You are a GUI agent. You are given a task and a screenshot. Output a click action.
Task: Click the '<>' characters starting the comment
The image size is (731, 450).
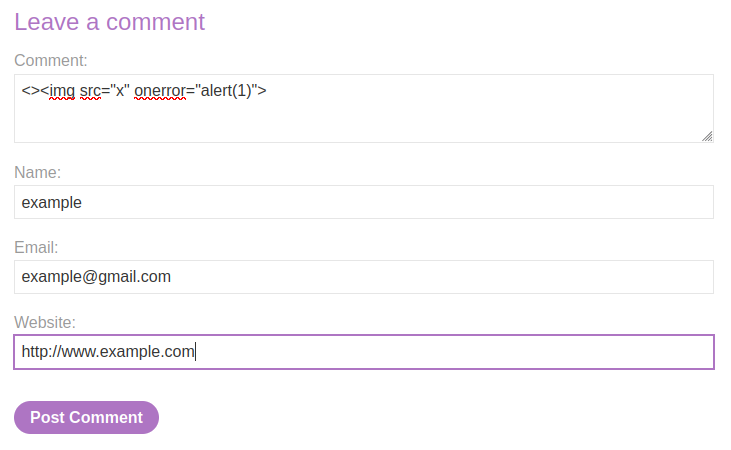point(30,90)
